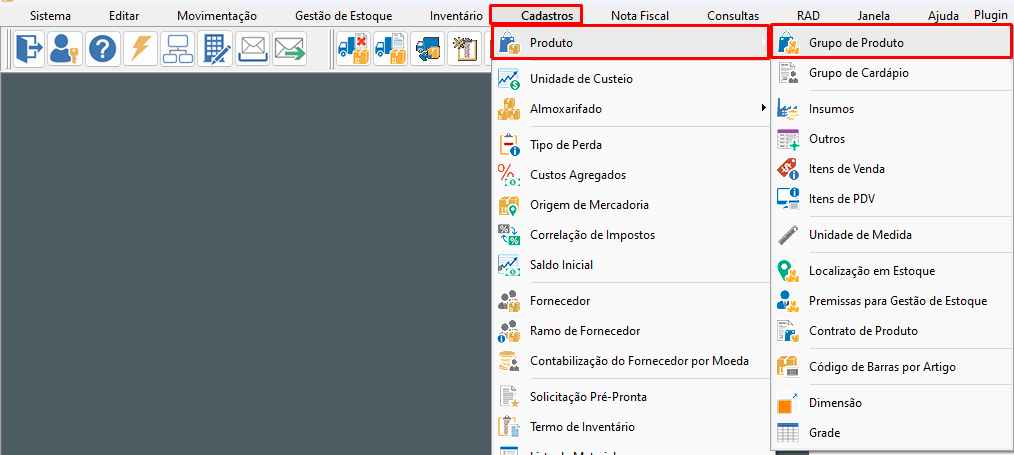The image size is (1014, 455).
Task: Click the envelope inbox toolbar icon
Action: tap(252, 49)
